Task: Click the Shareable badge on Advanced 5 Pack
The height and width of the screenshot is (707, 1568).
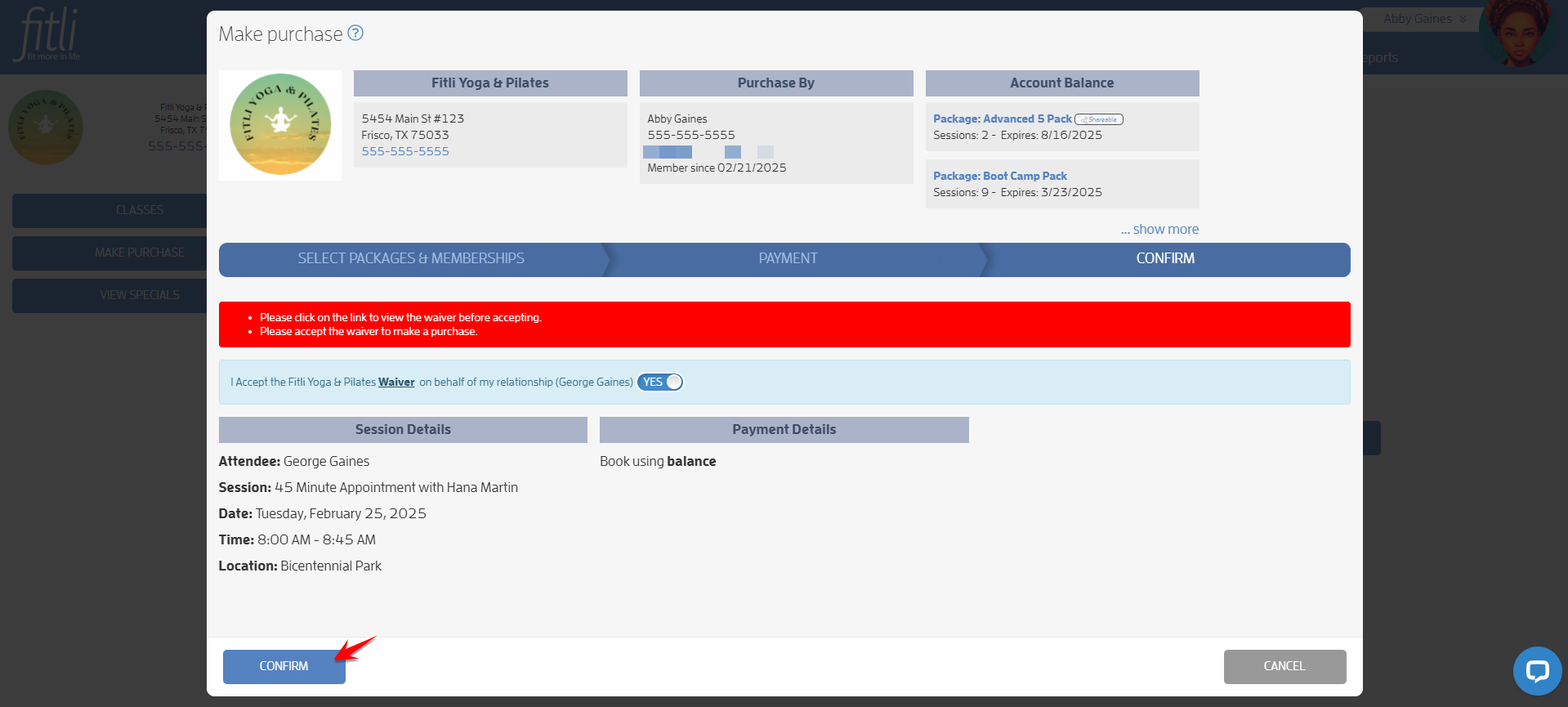Action: coord(1099,119)
